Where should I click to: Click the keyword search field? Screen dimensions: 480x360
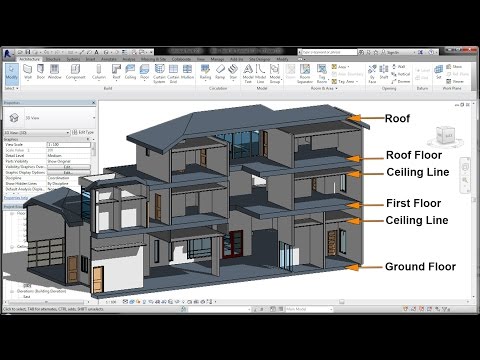[x=328, y=52]
